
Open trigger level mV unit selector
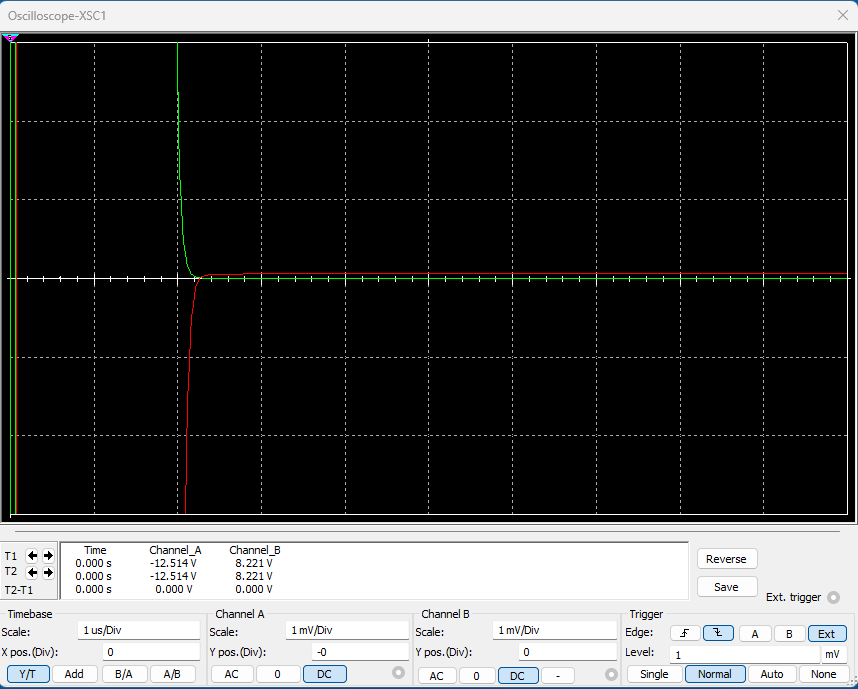coord(833,654)
